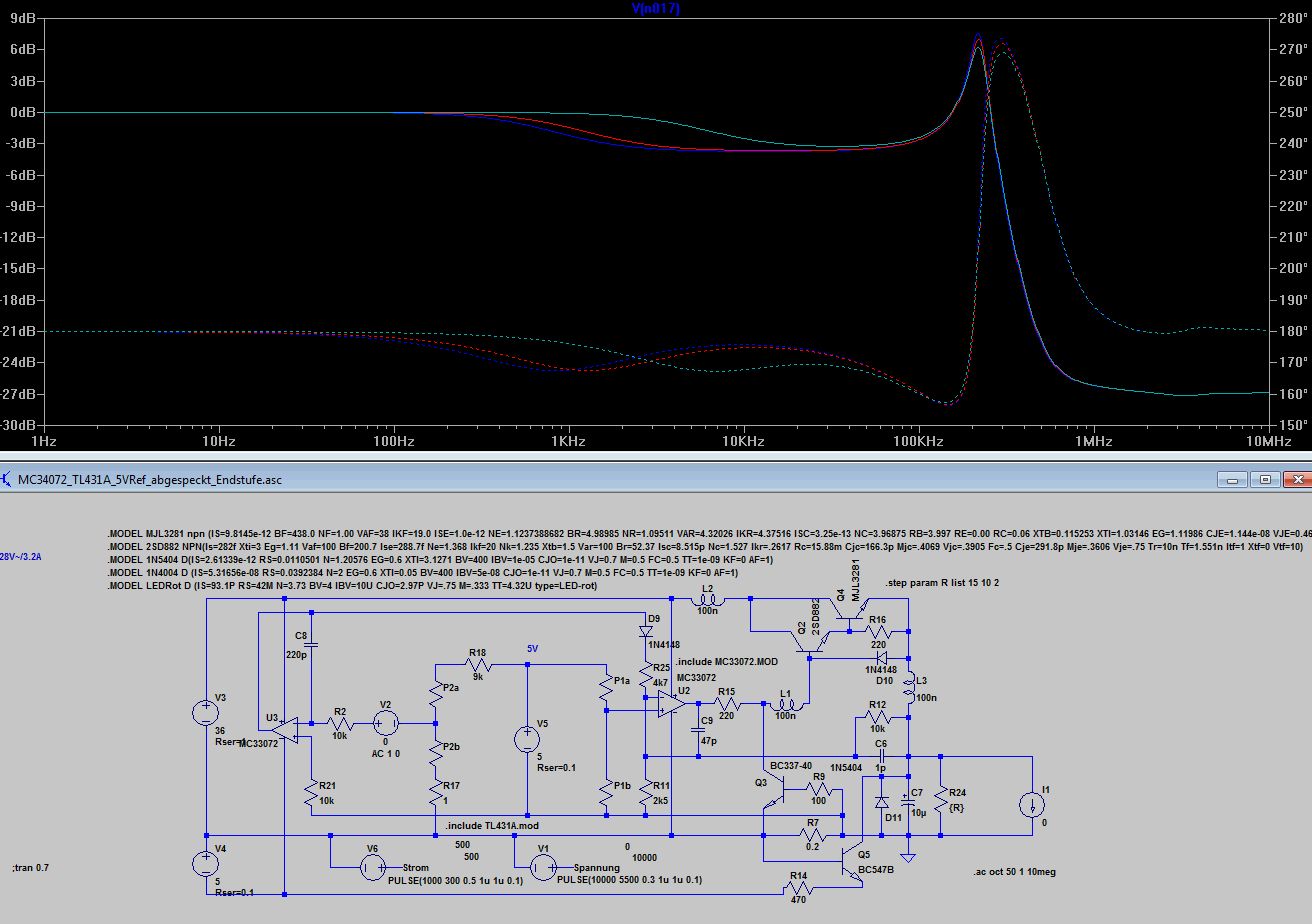Click the .include TL431A.mod directive
Image resolution: width=1312 pixels, height=924 pixels.
tap(492, 826)
